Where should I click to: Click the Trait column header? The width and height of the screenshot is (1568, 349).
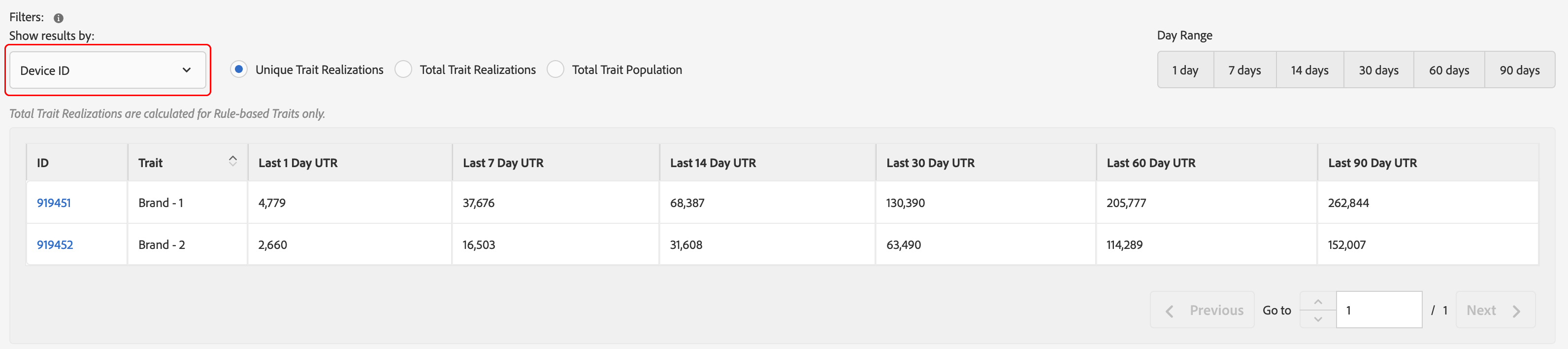click(150, 163)
